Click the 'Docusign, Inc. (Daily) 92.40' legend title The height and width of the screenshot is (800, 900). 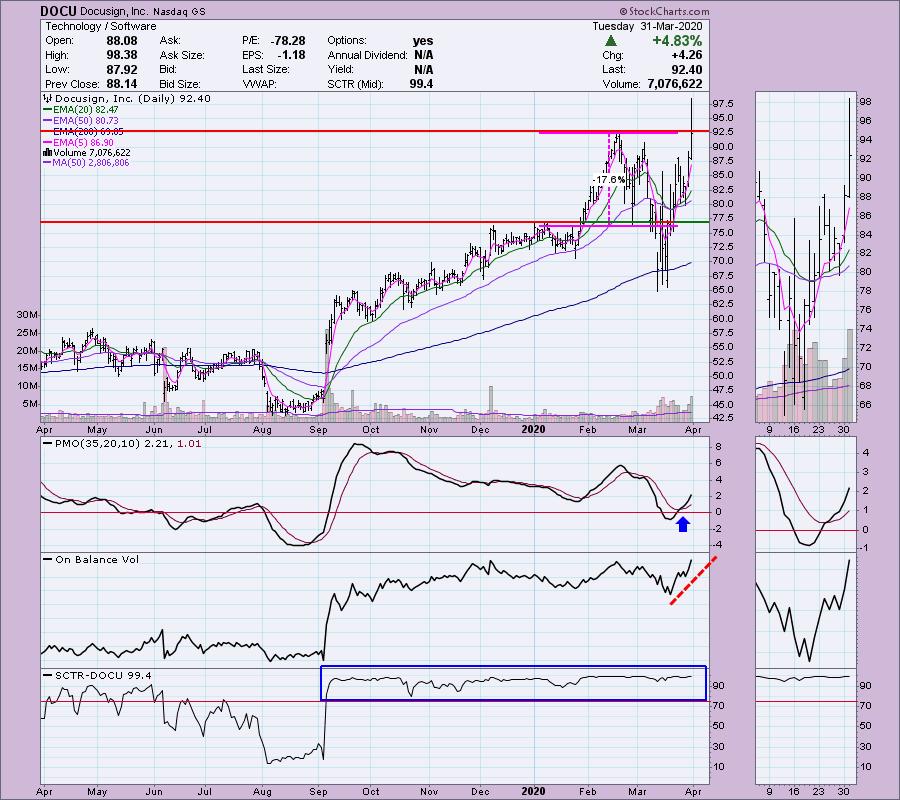tap(133, 99)
